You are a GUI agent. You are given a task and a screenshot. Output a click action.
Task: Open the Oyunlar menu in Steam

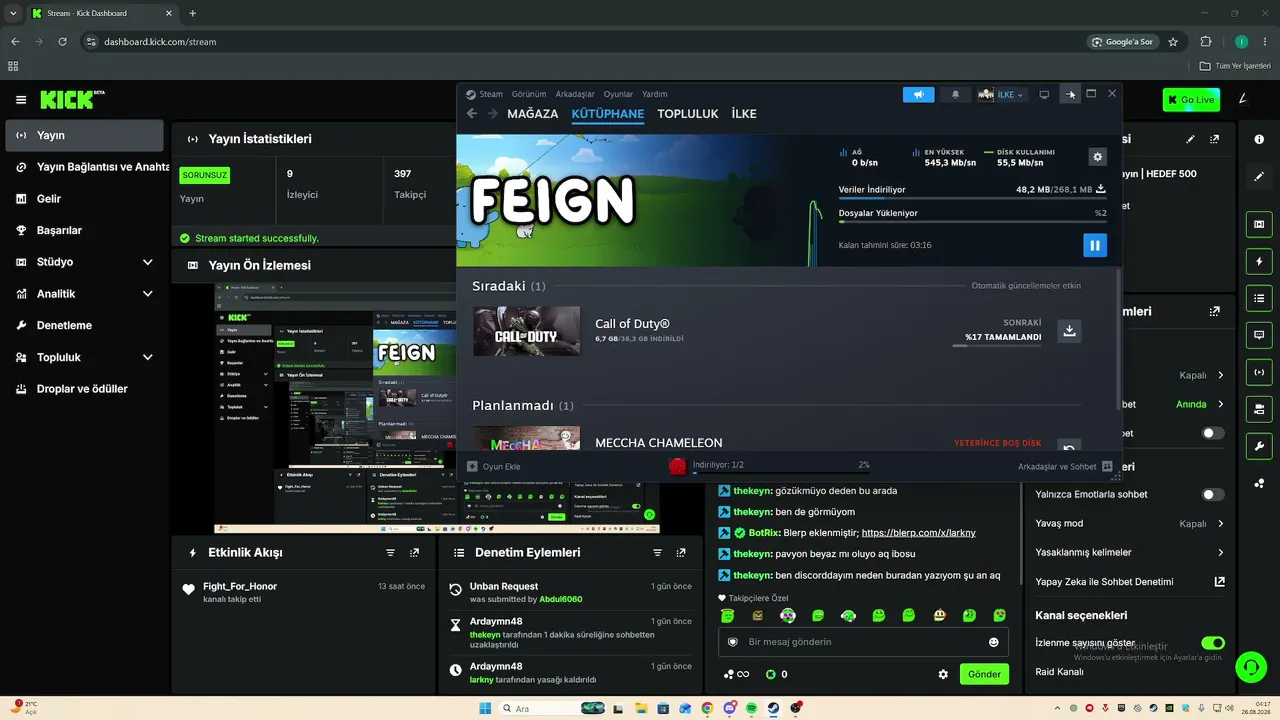pos(618,94)
